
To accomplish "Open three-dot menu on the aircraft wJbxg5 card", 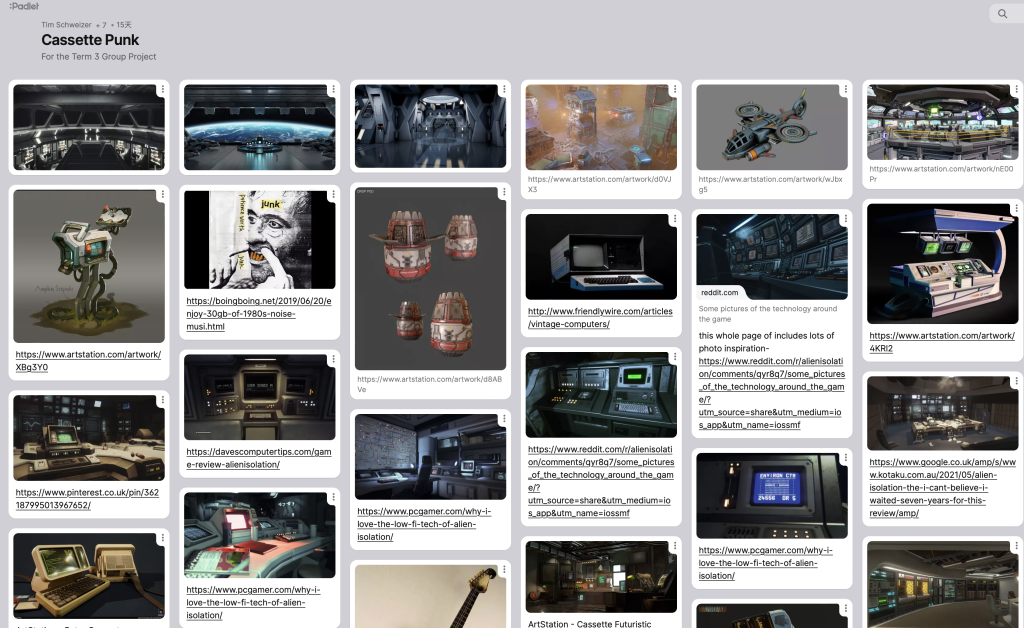I will (846, 89).
